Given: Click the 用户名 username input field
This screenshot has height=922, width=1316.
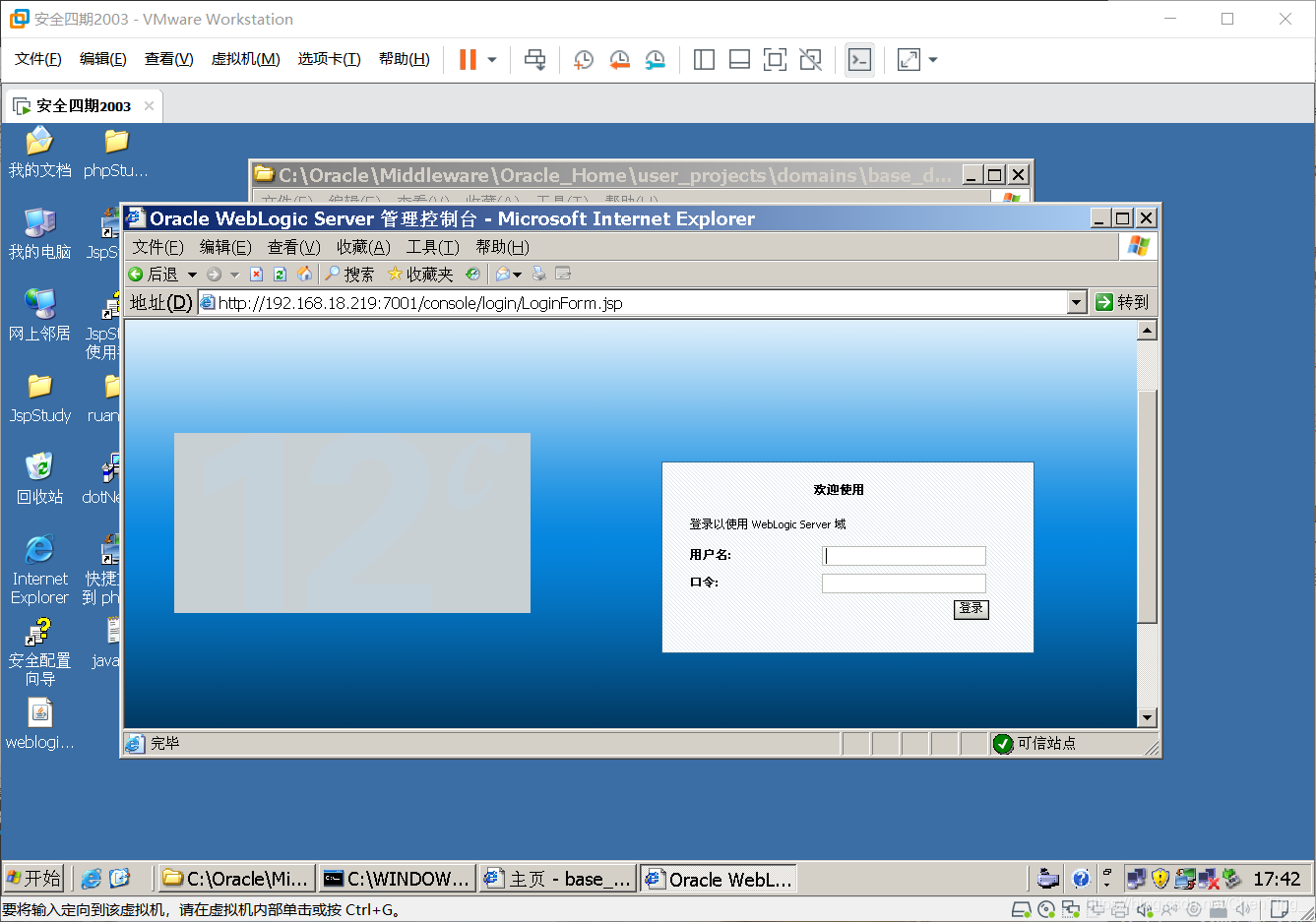Looking at the screenshot, I should (904, 556).
